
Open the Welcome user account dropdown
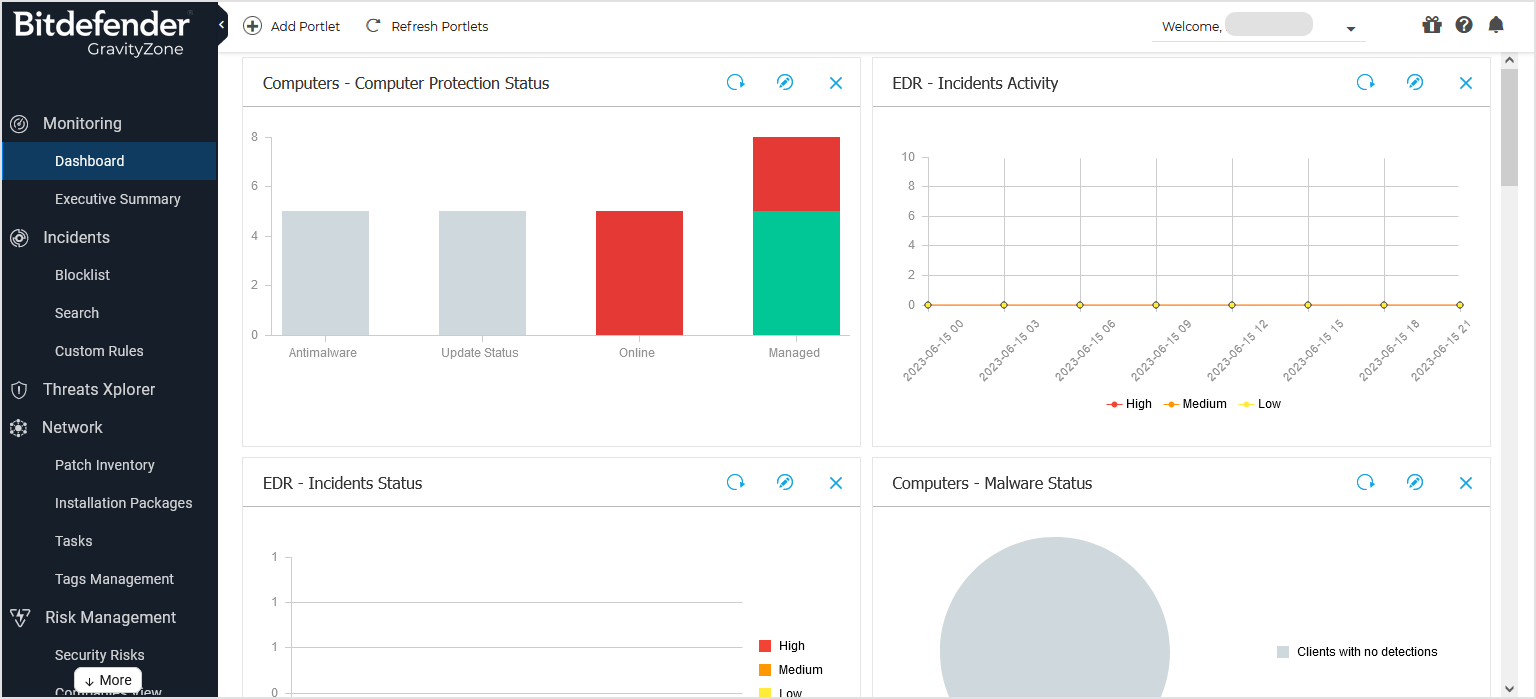(1350, 29)
